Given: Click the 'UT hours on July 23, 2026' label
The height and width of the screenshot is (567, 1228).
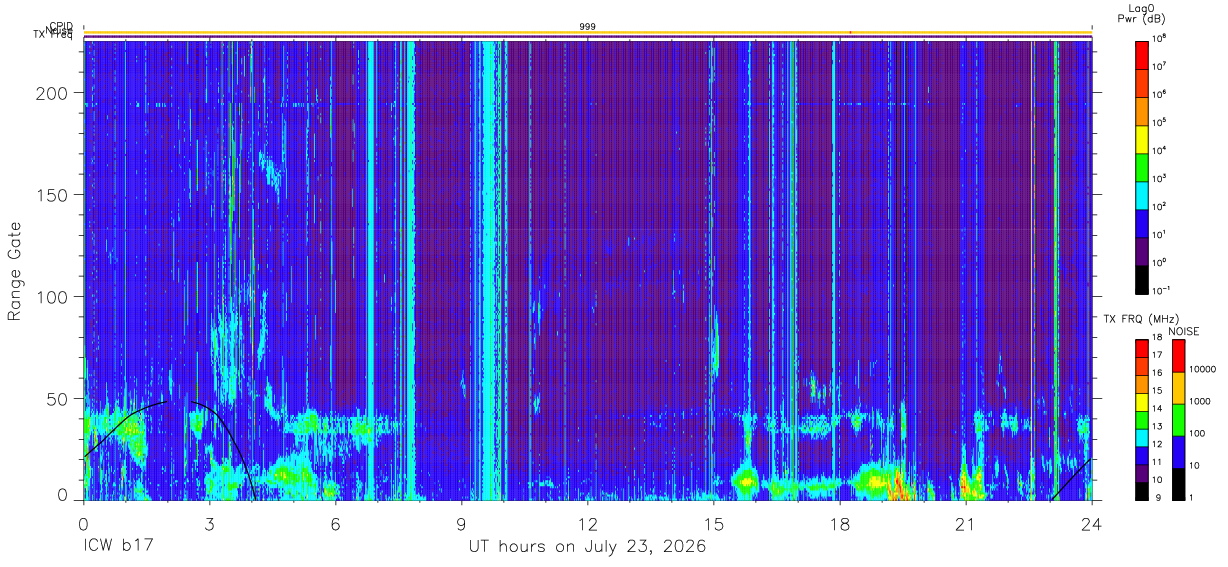Looking at the screenshot, I should click(x=587, y=547).
